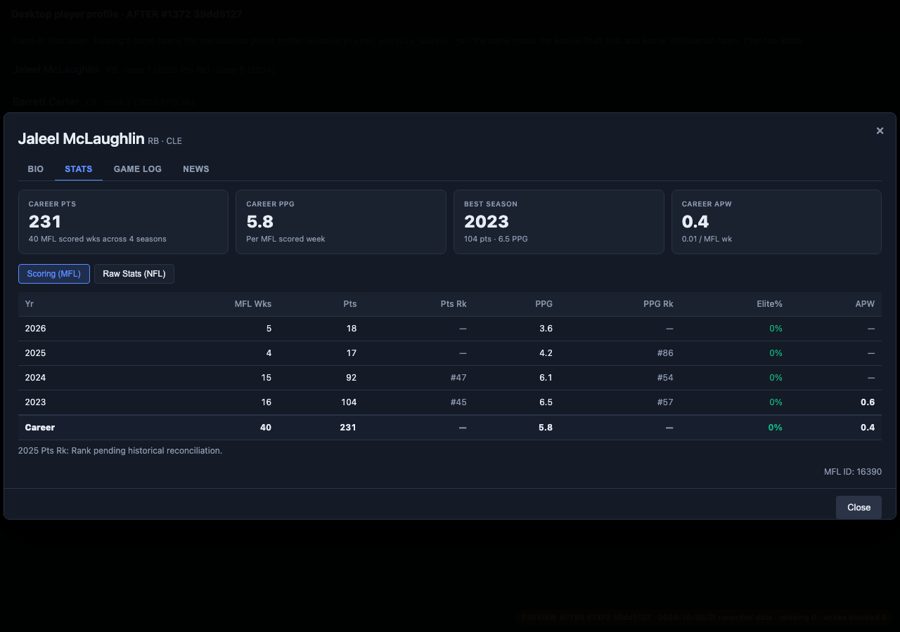The height and width of the screenshot is (632, 900).
Task: Select the 2024 season row label
Action: click(x=36, y=378)
